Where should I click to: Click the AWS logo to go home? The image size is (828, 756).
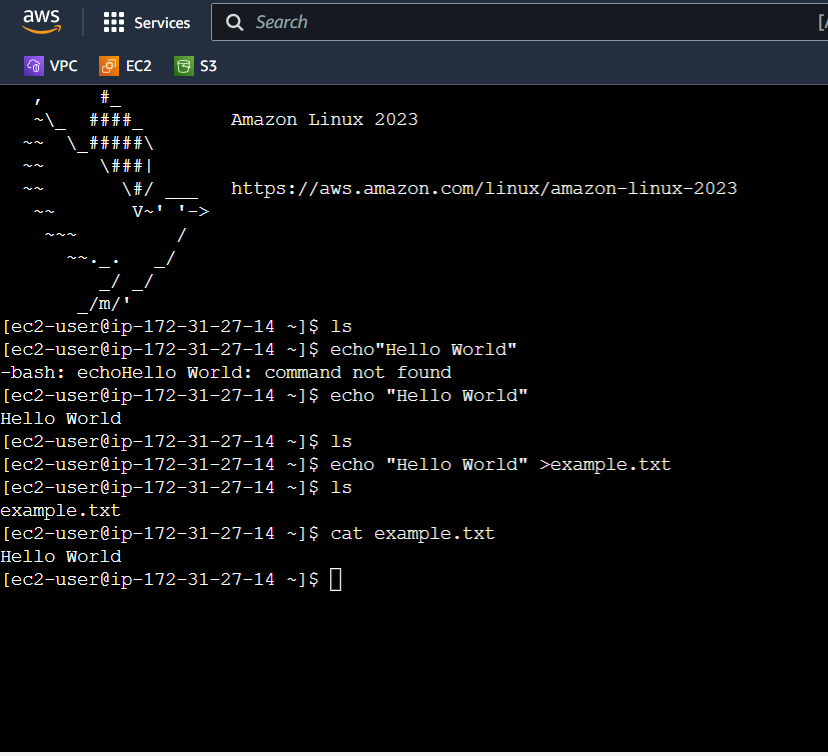click(41, 21)
